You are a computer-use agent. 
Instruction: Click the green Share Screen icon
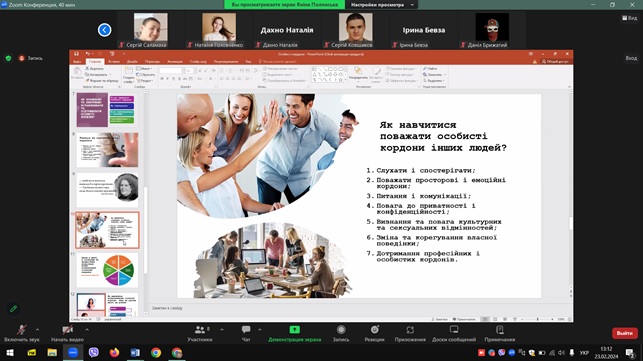[x=294, y=329]
